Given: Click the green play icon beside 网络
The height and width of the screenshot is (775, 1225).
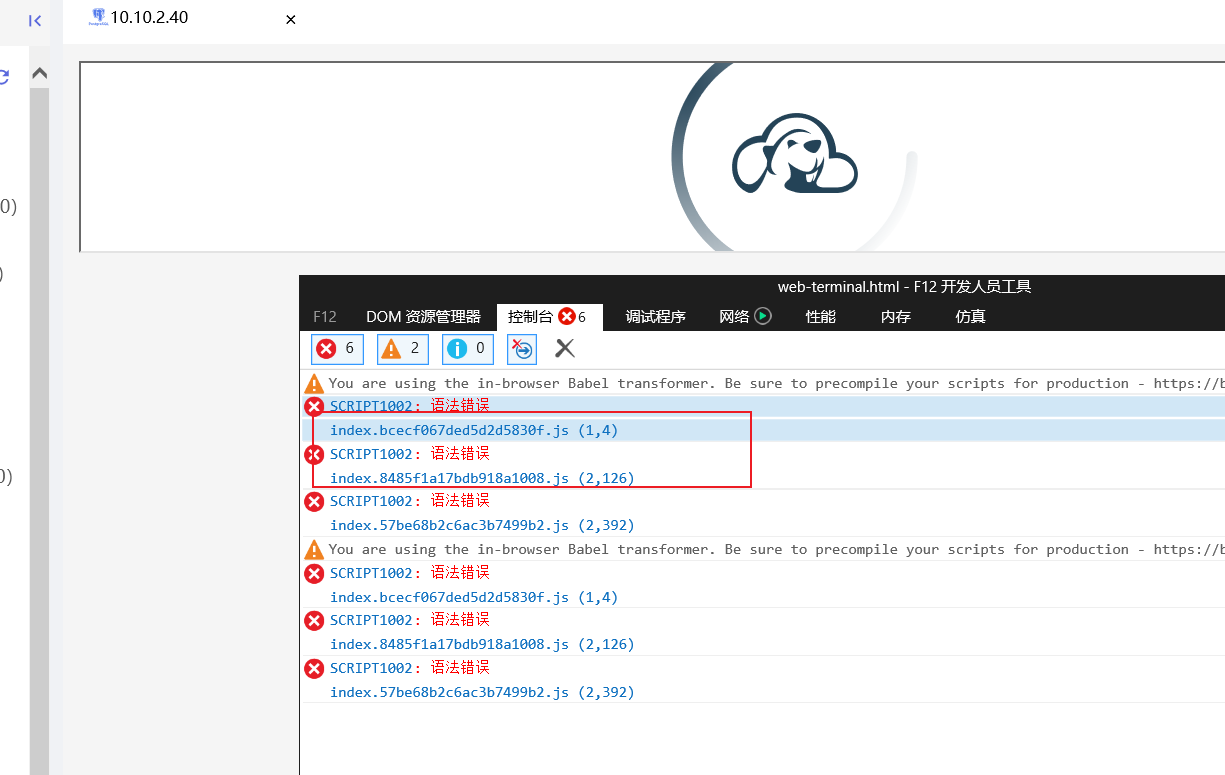Looking at the screenshot, I should tap(763, 316).
